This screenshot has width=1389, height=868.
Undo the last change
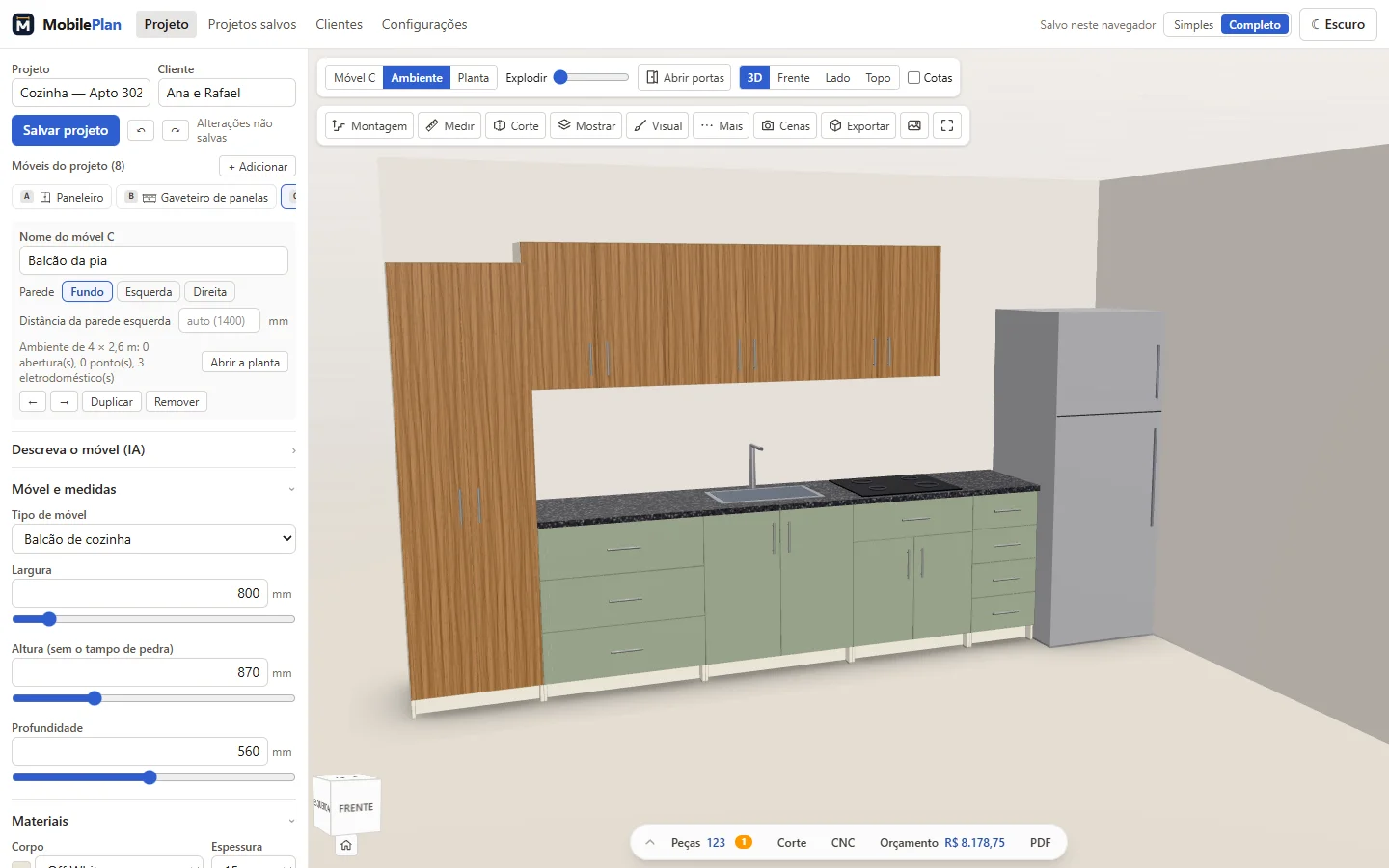coord(141,130)
